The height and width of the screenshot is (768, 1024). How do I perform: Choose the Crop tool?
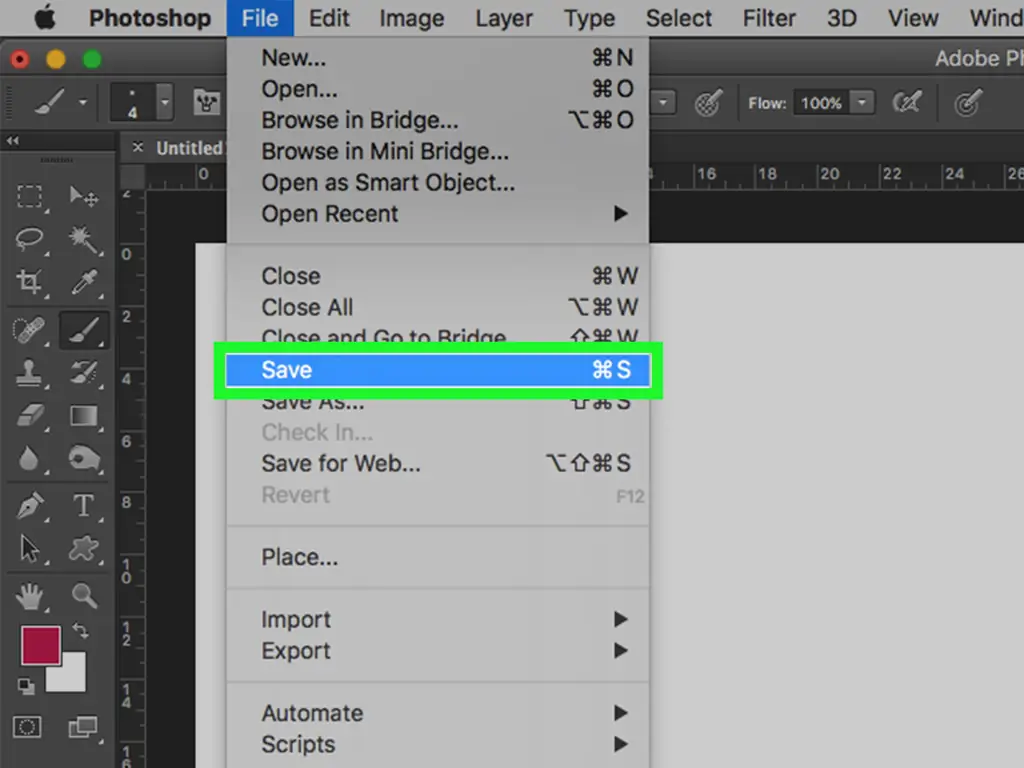click(x=30, y=282)
